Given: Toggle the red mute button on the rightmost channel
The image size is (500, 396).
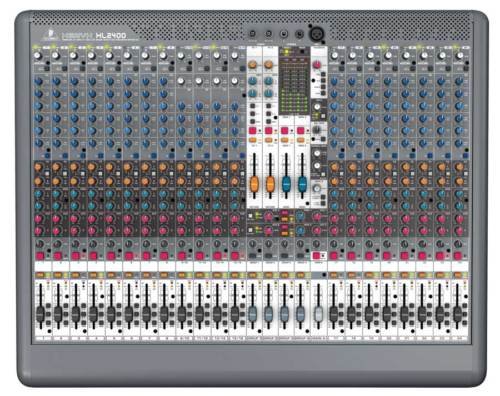Looking at the screenshot, I should pyautogui.click(x=458, y=256).
